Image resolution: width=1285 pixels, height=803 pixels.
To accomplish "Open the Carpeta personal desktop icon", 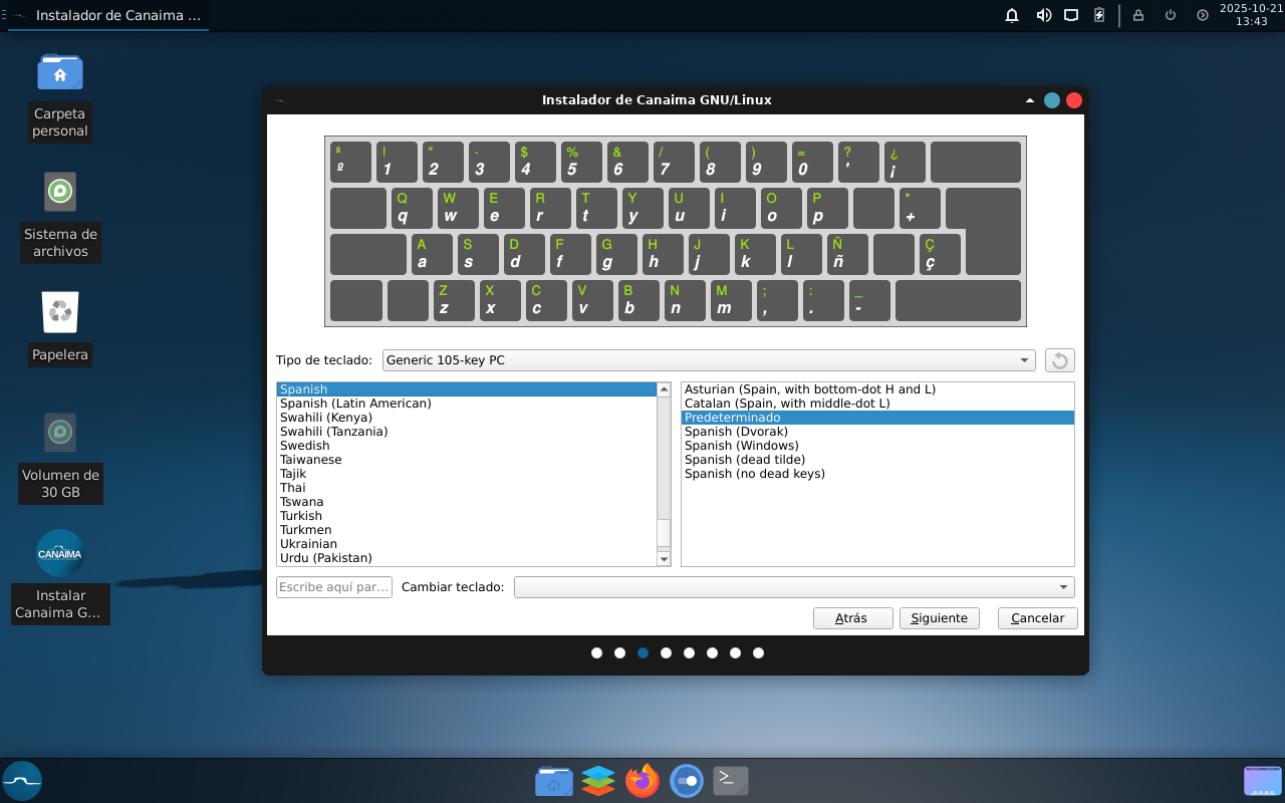I will click(x=60, y=72).
